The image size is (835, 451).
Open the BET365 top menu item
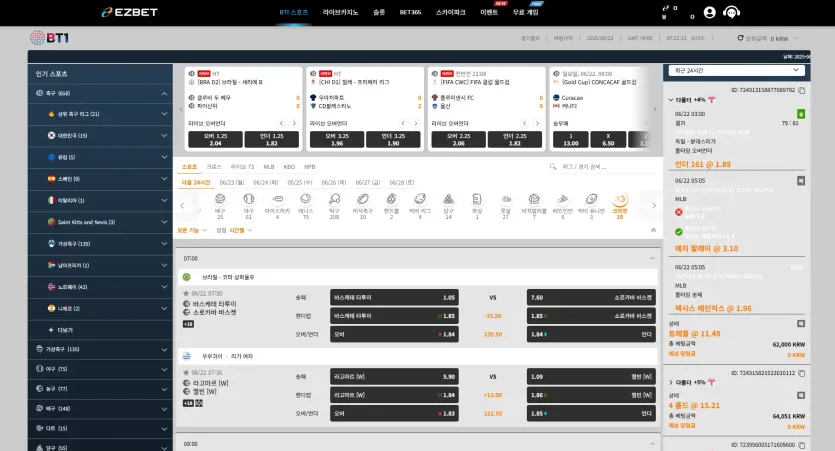[x=410, y=12]
